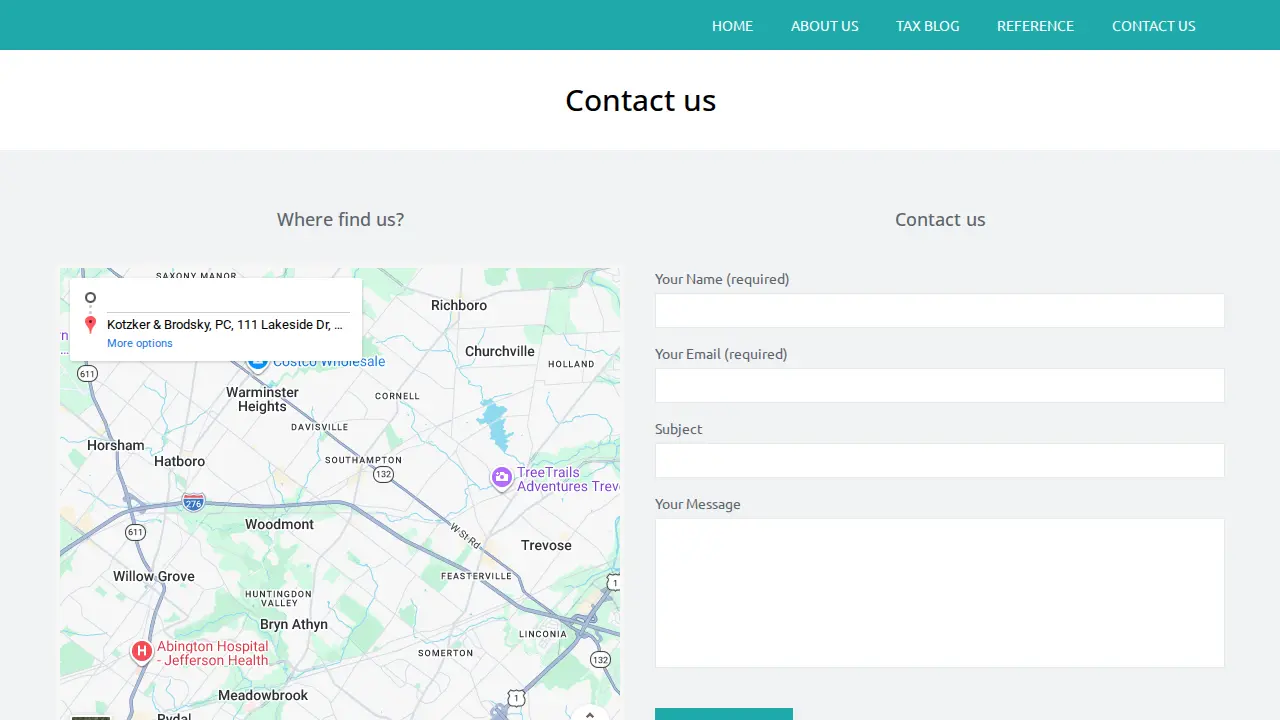Click the Horsham label on the map
This screenshot has height=720, width=1280.
tap(116, 445)
